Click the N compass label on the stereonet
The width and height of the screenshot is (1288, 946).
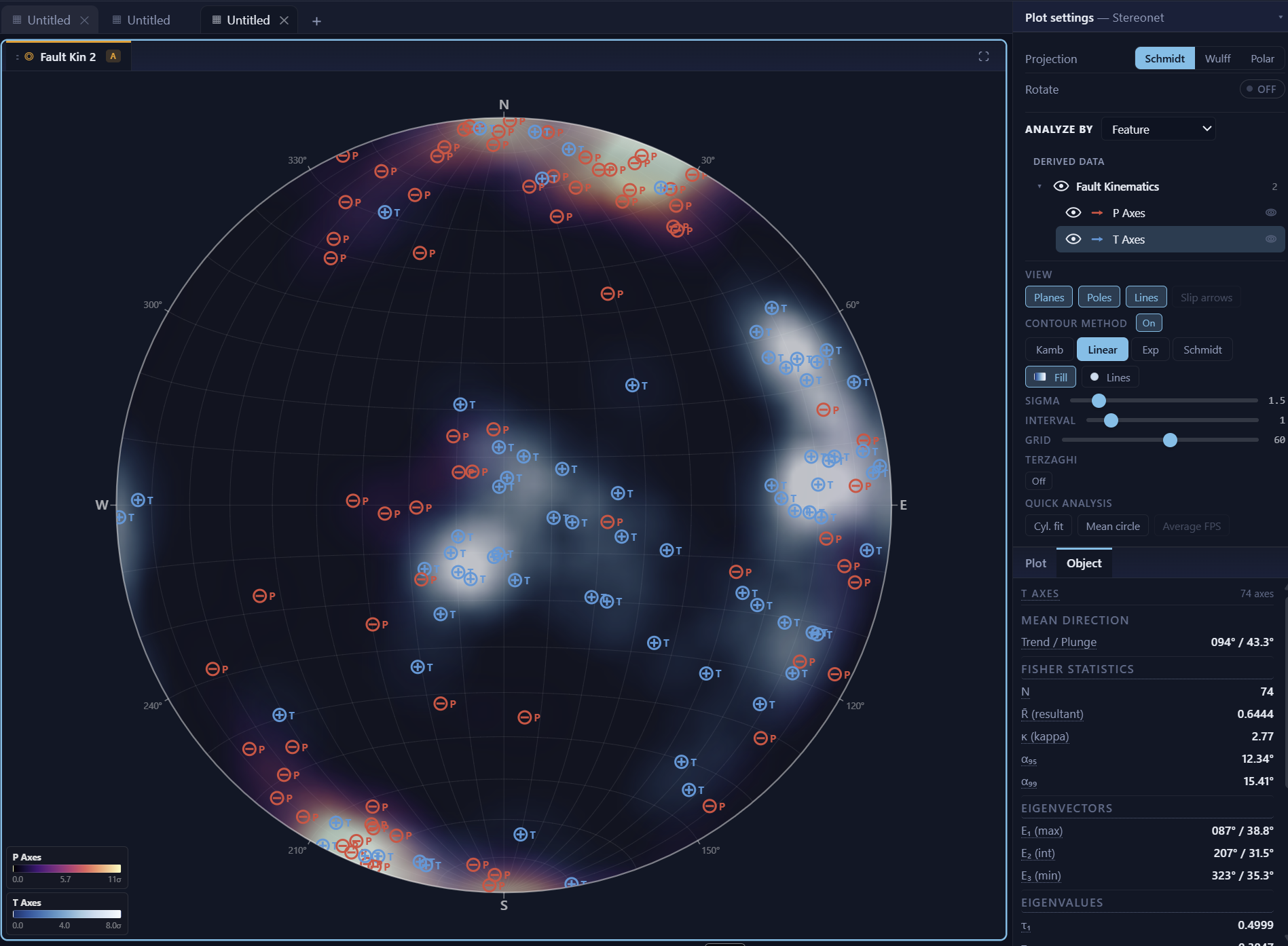pos(504,105)
